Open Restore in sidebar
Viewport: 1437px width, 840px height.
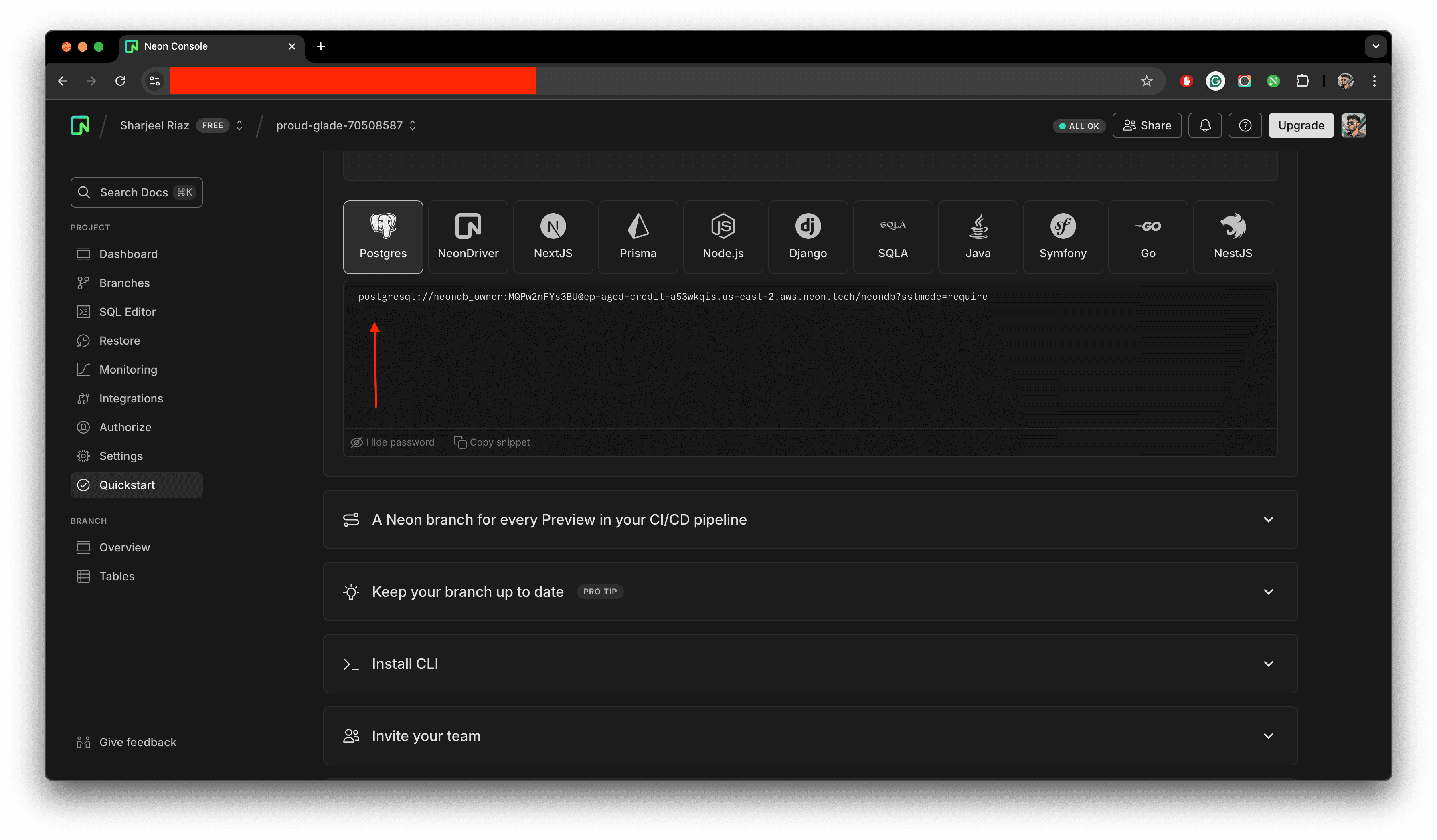click(136, 341)
